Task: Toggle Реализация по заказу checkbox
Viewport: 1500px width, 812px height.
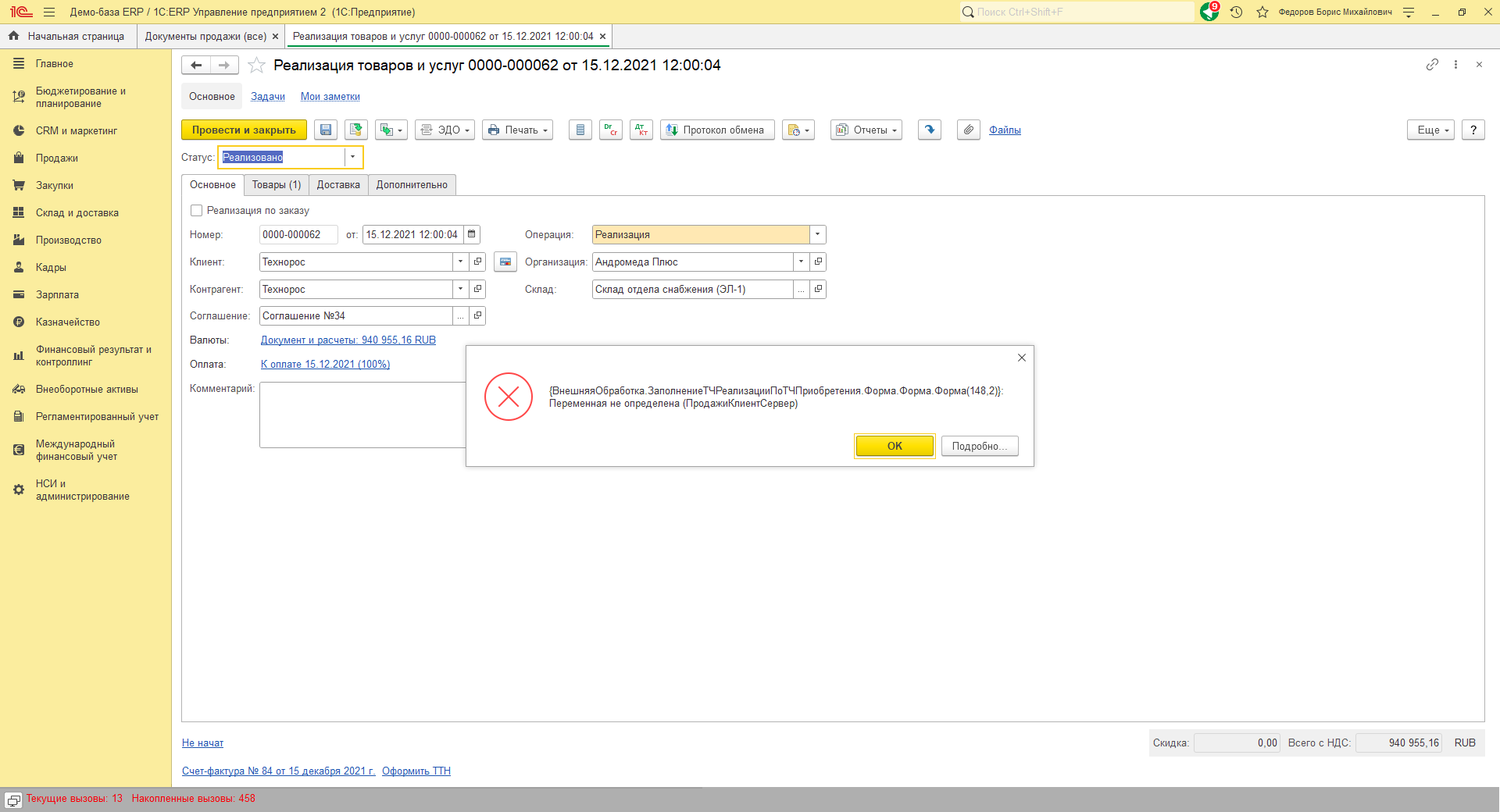Action: pos(197,210)
